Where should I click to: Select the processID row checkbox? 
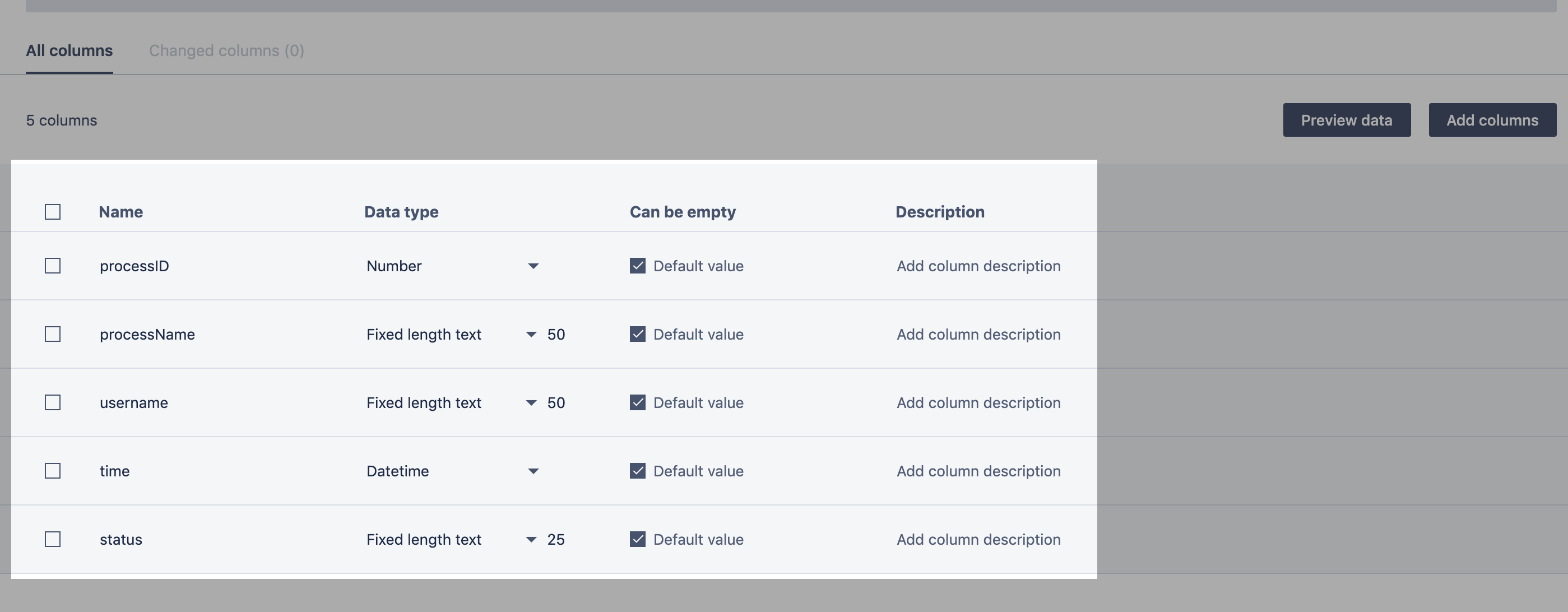[x=53, y=266]
